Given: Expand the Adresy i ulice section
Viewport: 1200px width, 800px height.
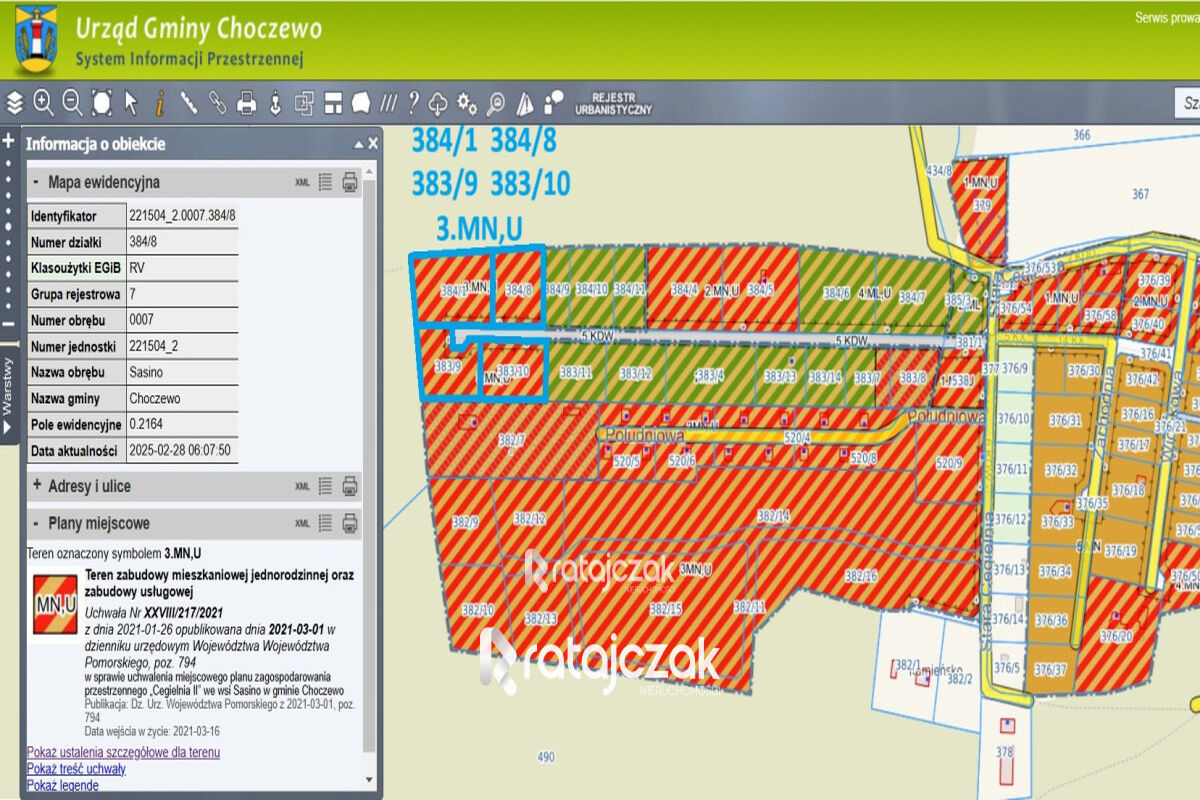Looking at the screenshot, I should pos(37,486).
